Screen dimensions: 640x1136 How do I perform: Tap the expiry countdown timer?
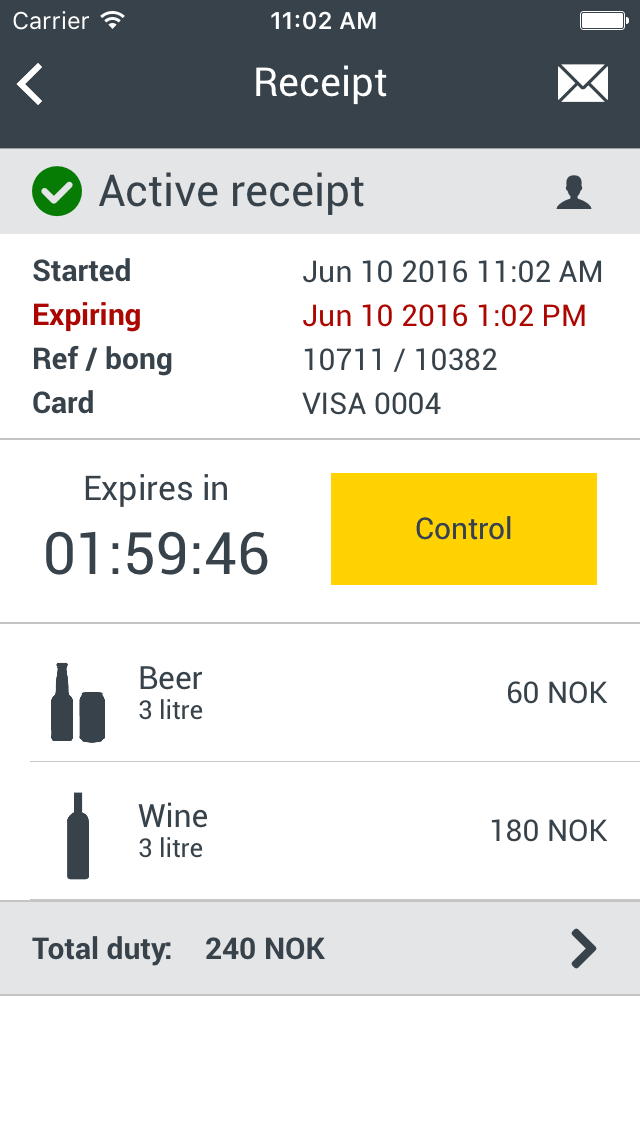pos(156,554)
